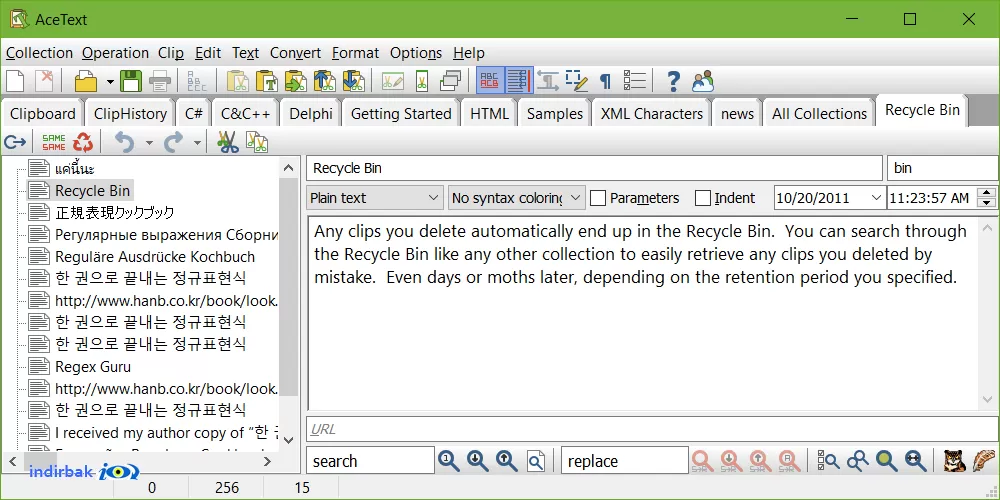The image size is (1000, 500).
Task: Click the dashed selection with pencil icon
Action: 577,81
